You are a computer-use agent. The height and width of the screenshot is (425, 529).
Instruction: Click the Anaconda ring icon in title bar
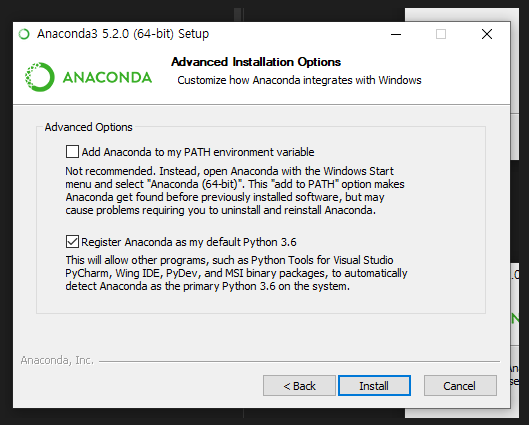pyautogui.click(x=24, y=34)
